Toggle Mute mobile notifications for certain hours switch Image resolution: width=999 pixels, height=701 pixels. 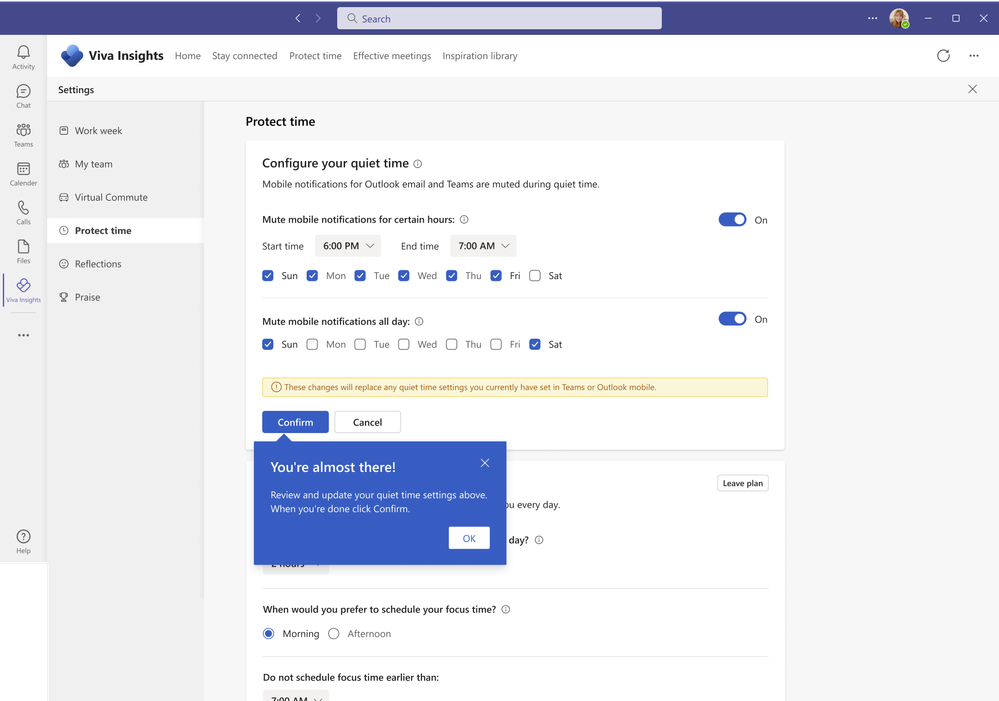pos(732,220)
